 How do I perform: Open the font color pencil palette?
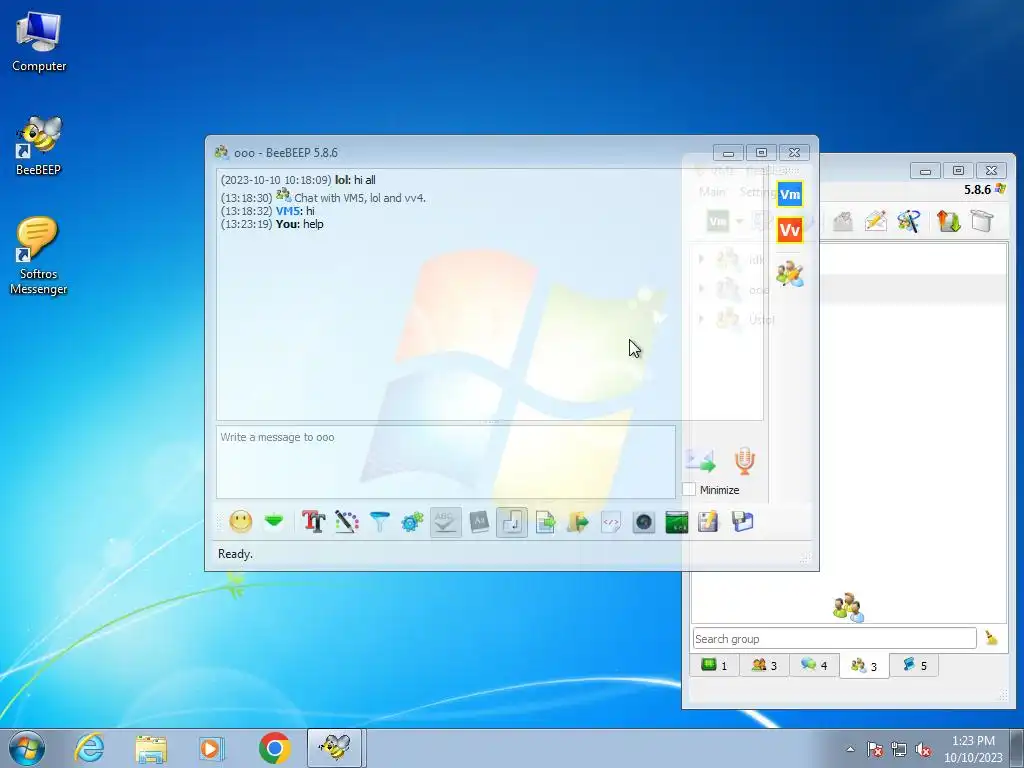click(347, 522)
